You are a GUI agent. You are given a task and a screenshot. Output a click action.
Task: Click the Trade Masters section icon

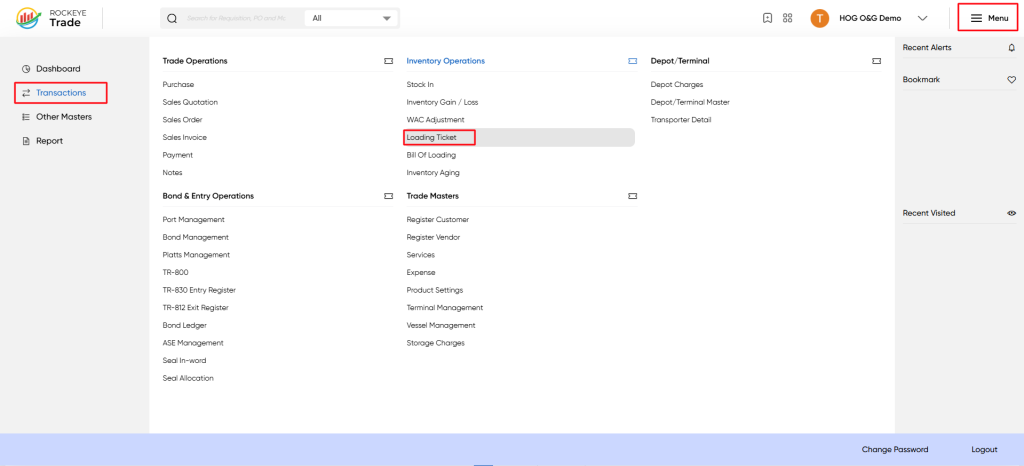click(632, 196)
